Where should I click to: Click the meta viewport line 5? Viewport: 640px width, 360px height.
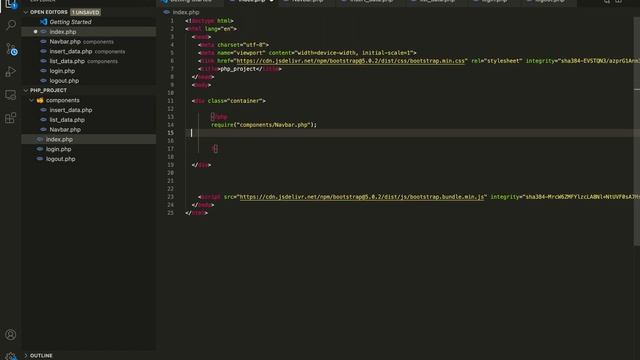tap(307, 53)
